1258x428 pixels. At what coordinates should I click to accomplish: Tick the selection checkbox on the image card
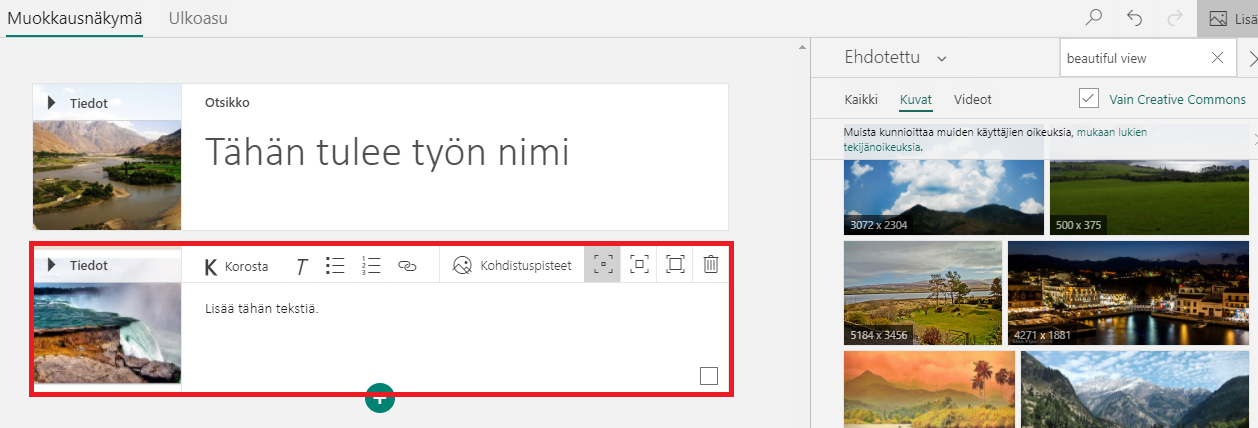pos(709,376)
